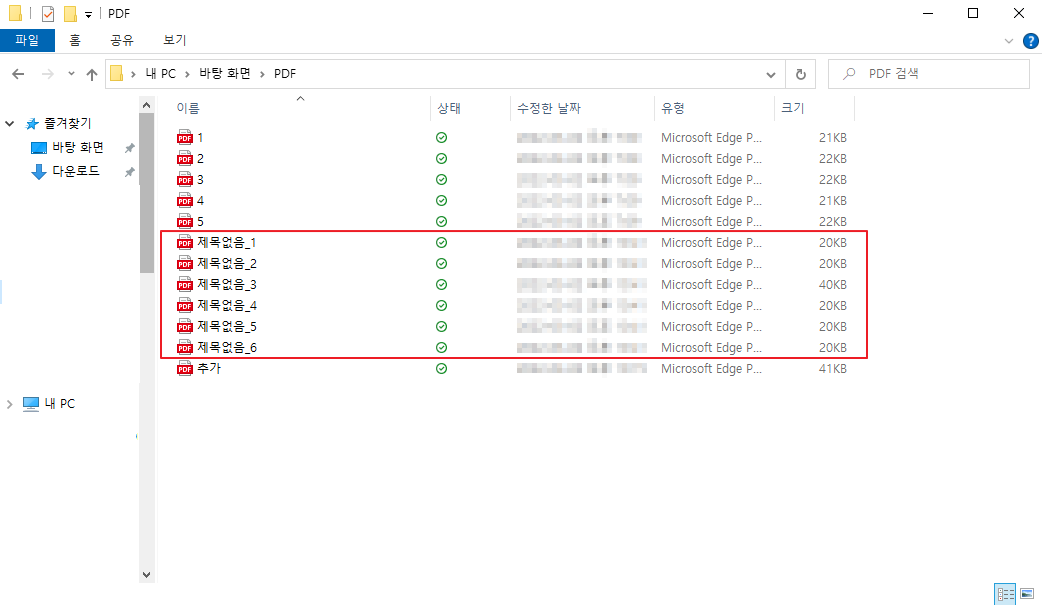Screen dimensions: 1043x605
Task: Click the up-one-level arrow icon
Action: coord(91,73)
